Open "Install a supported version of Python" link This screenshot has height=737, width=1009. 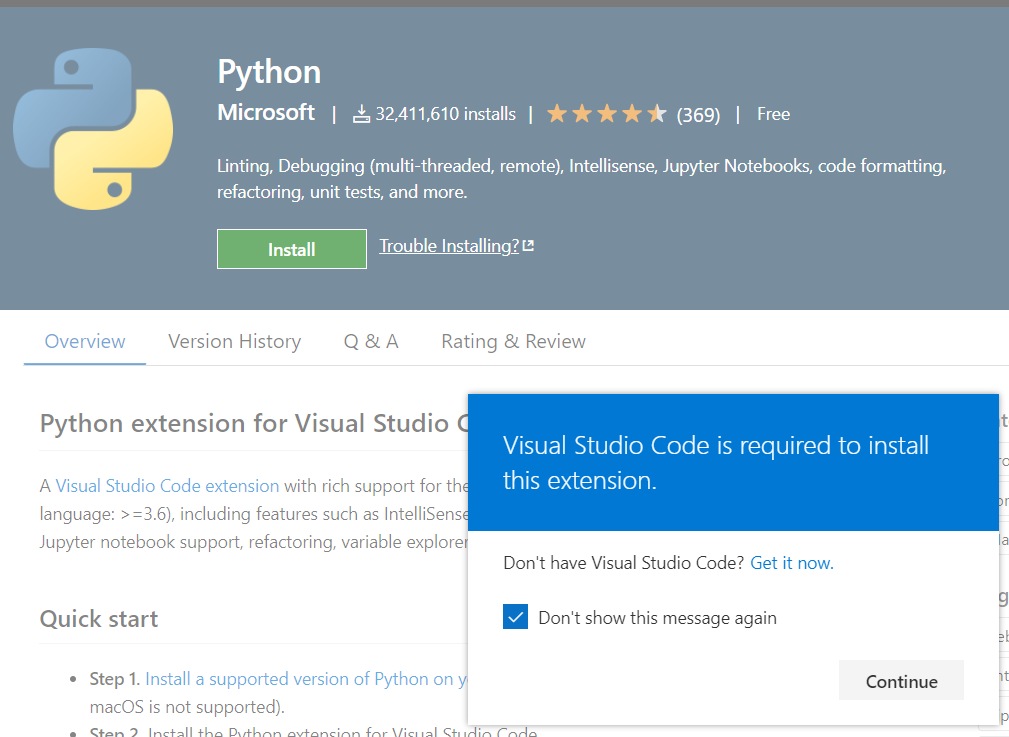[300, 679]
